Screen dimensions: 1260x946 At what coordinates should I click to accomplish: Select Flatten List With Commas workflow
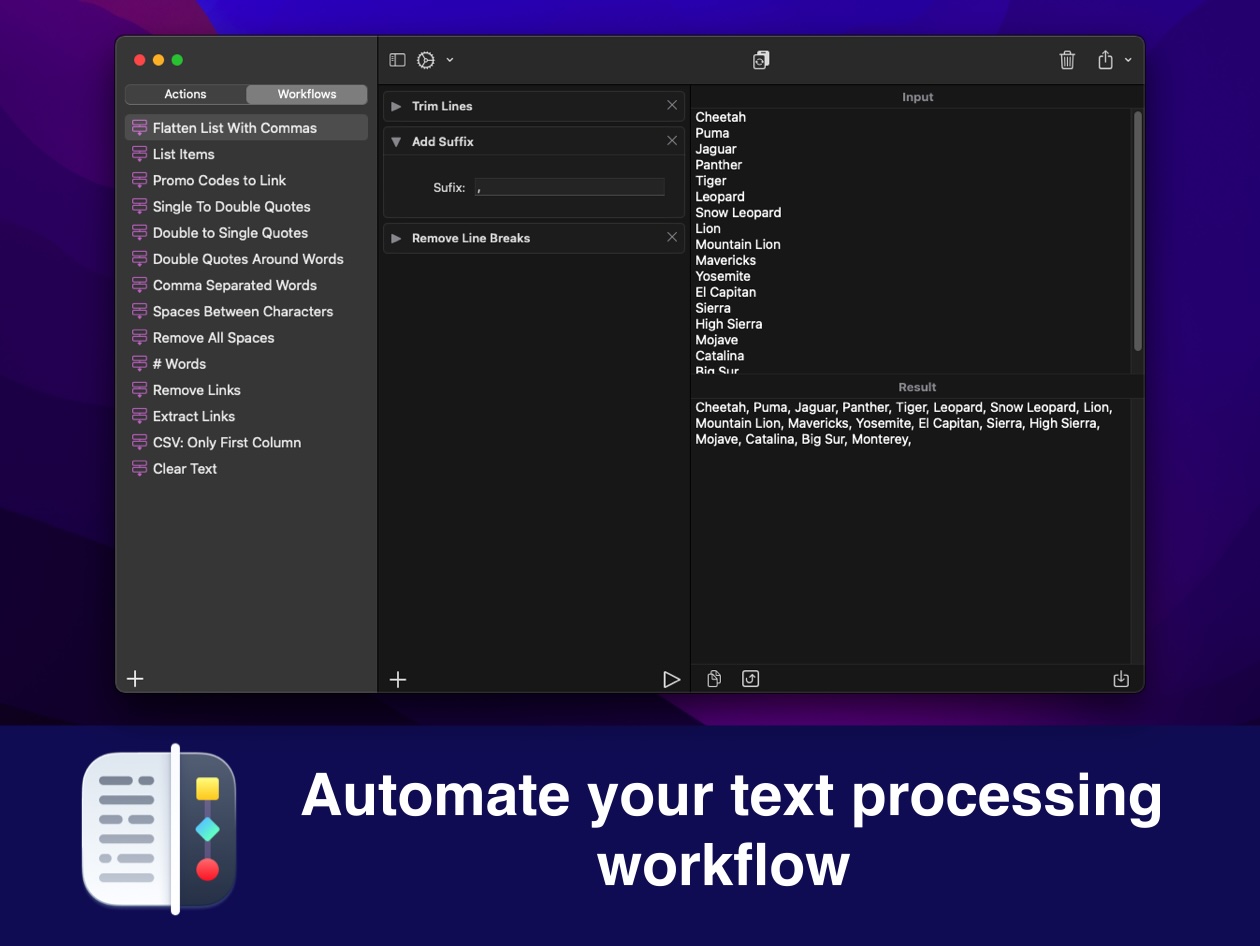tap(246, 128)
